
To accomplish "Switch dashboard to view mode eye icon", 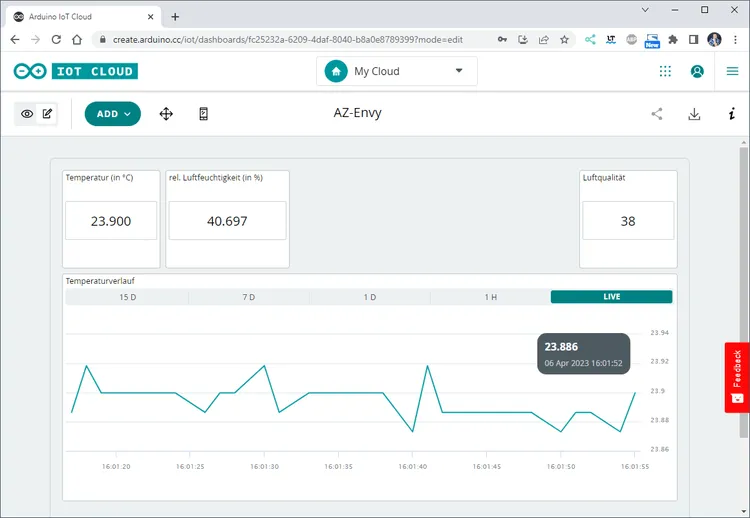I will tap(27, 114).
